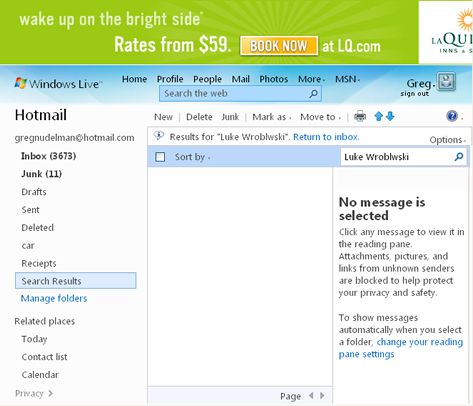Click the Hotmail heading
This screenshot has width=473, height=406.
click(41, 115)
